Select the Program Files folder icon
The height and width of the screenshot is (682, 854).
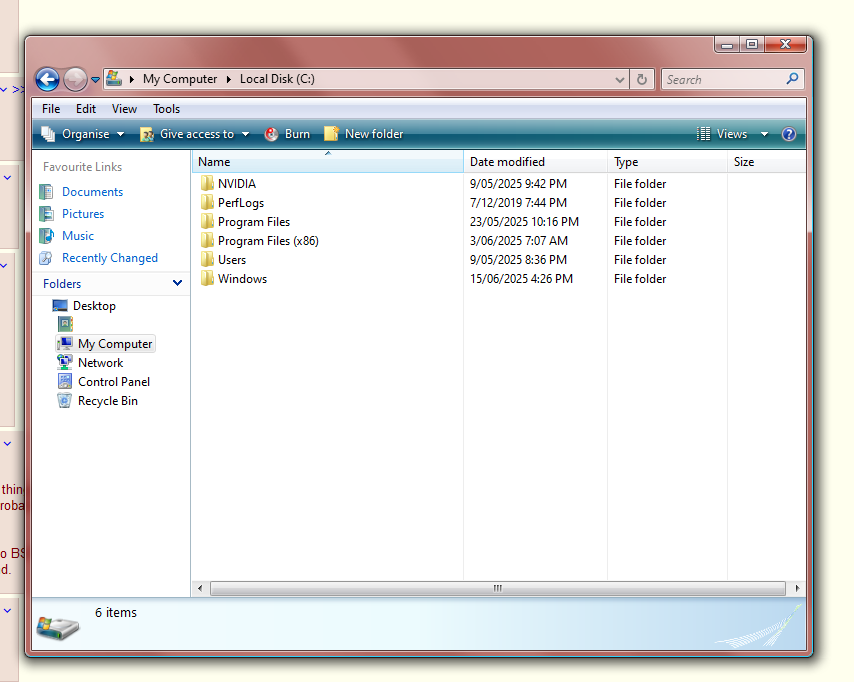tap(207, 222)
